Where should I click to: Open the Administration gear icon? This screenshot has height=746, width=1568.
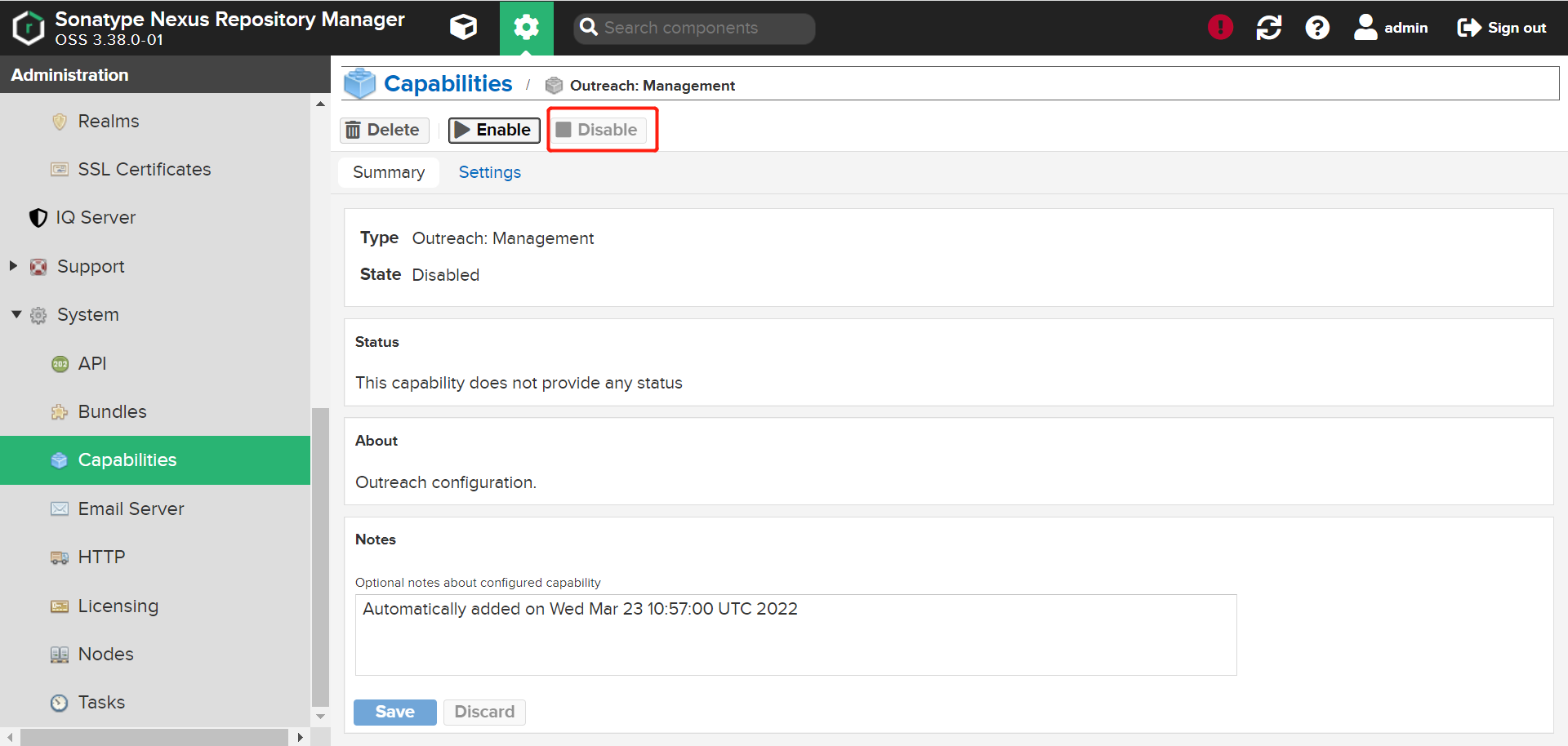[x=526, y=28]
